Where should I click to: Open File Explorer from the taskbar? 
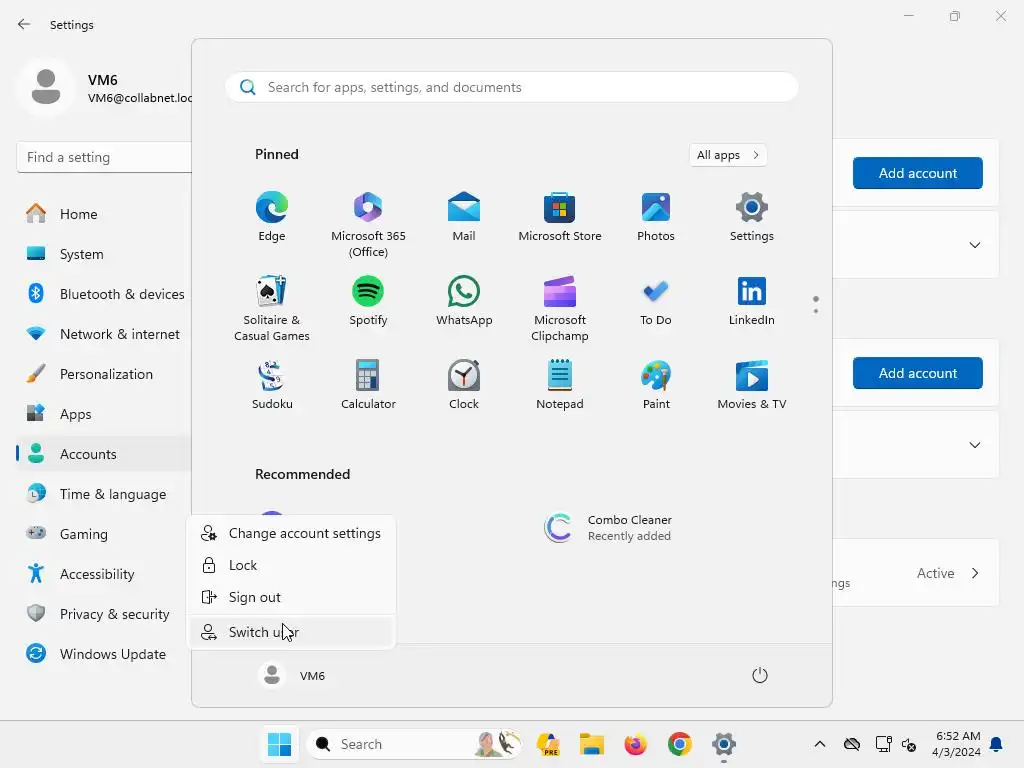[592, 744]
